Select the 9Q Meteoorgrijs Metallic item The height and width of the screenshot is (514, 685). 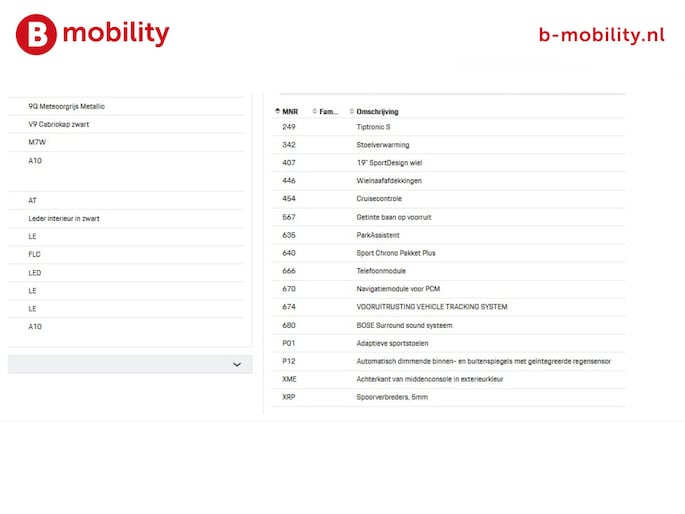(67, 106)
